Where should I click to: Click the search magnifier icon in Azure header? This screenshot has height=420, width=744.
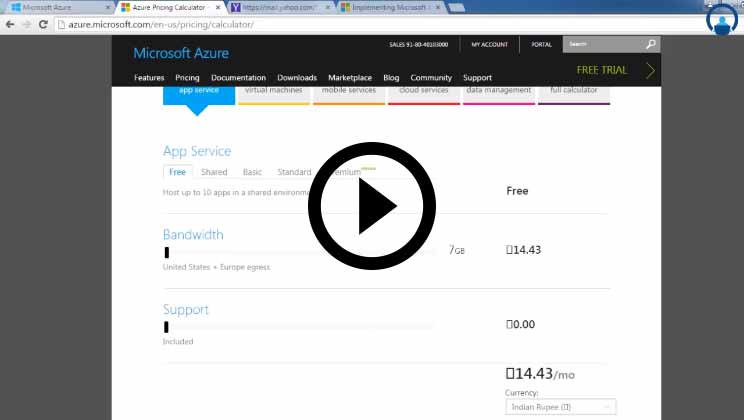[651, 44]
